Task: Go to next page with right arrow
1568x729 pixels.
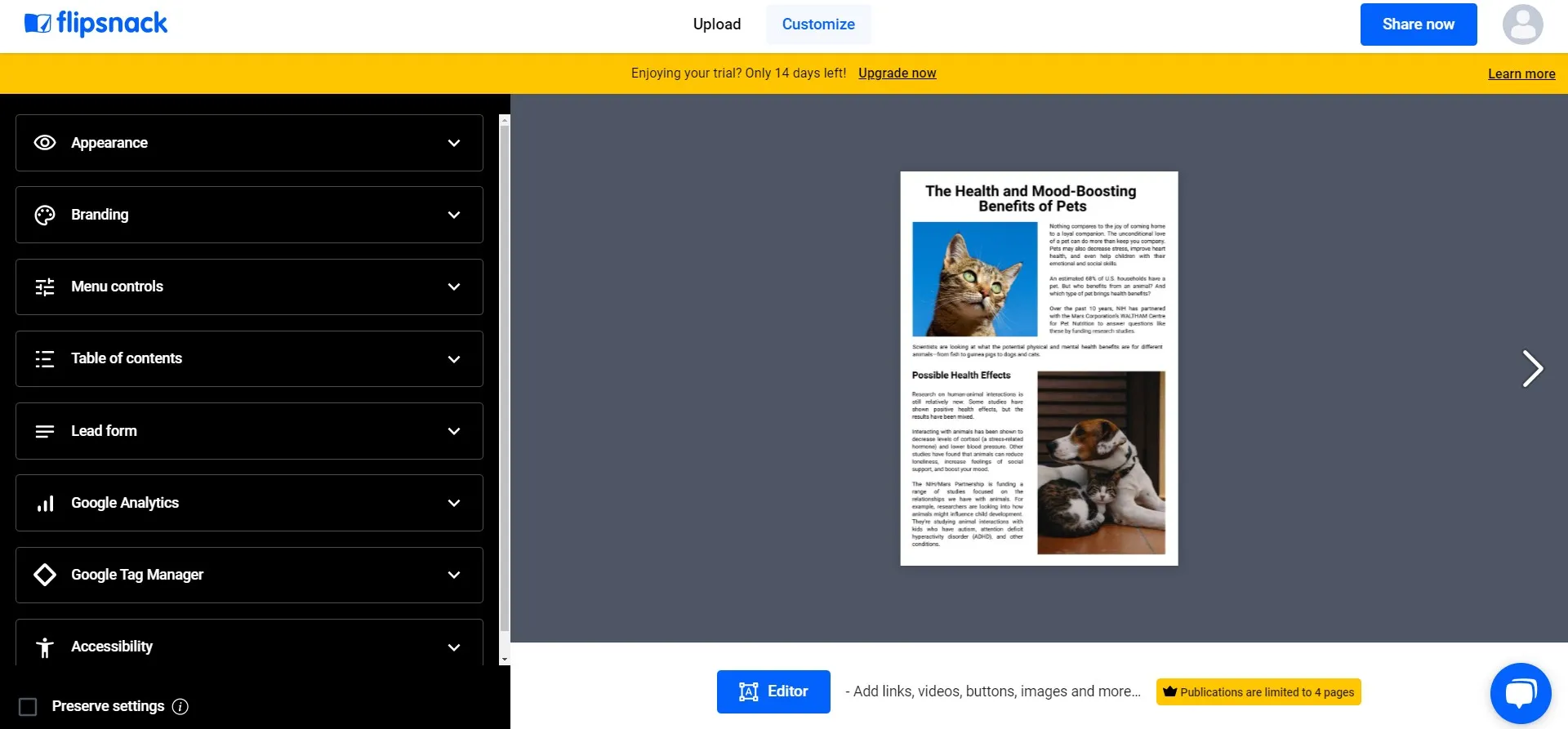Action: (x=1532, y=368)
